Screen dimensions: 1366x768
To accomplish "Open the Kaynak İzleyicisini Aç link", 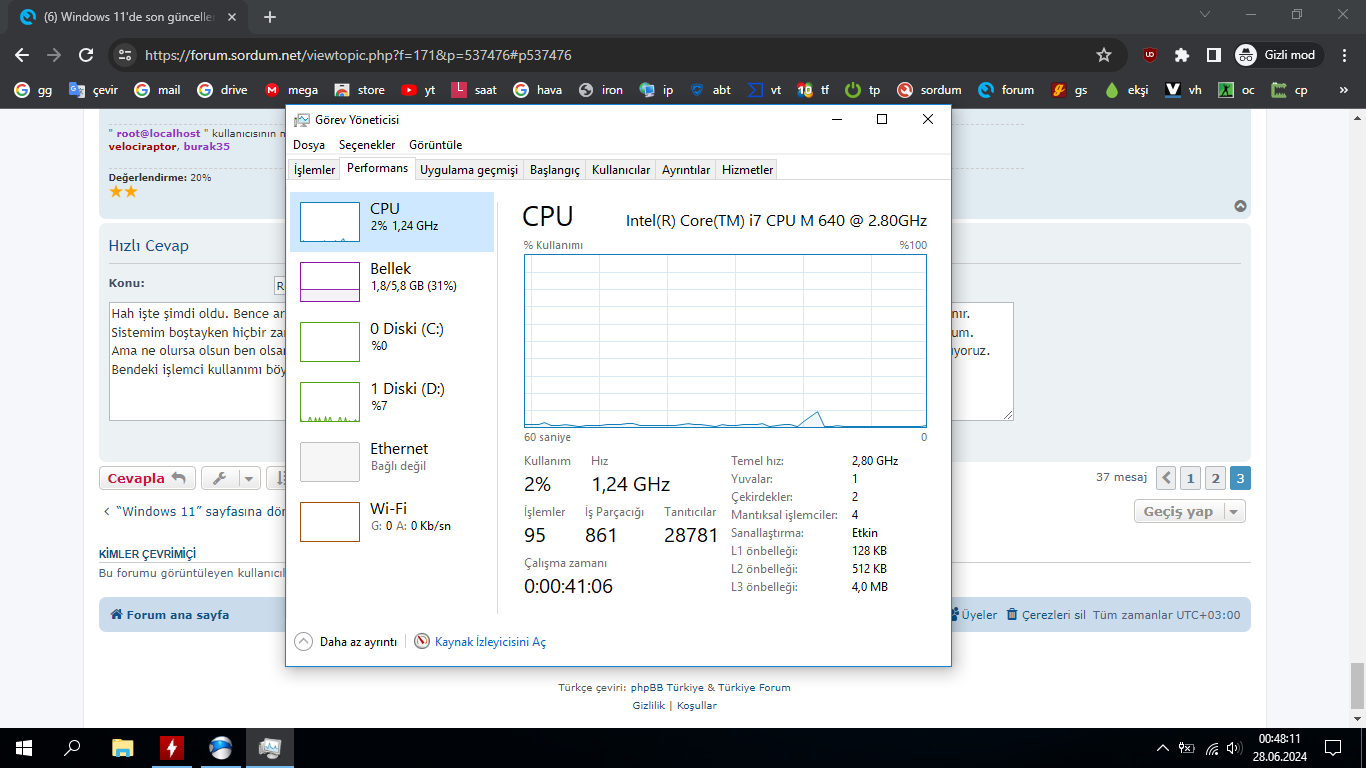I will (490, 642).
